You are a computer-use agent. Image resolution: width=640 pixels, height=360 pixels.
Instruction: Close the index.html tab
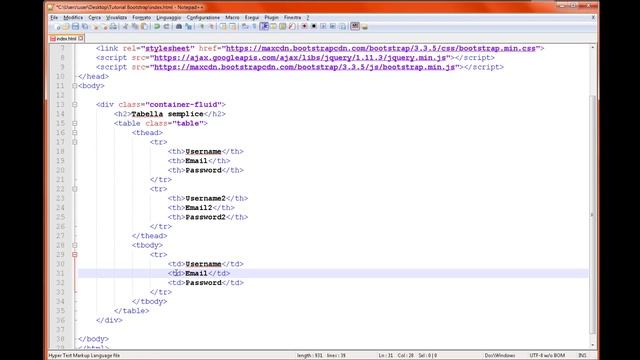[81, 38]
